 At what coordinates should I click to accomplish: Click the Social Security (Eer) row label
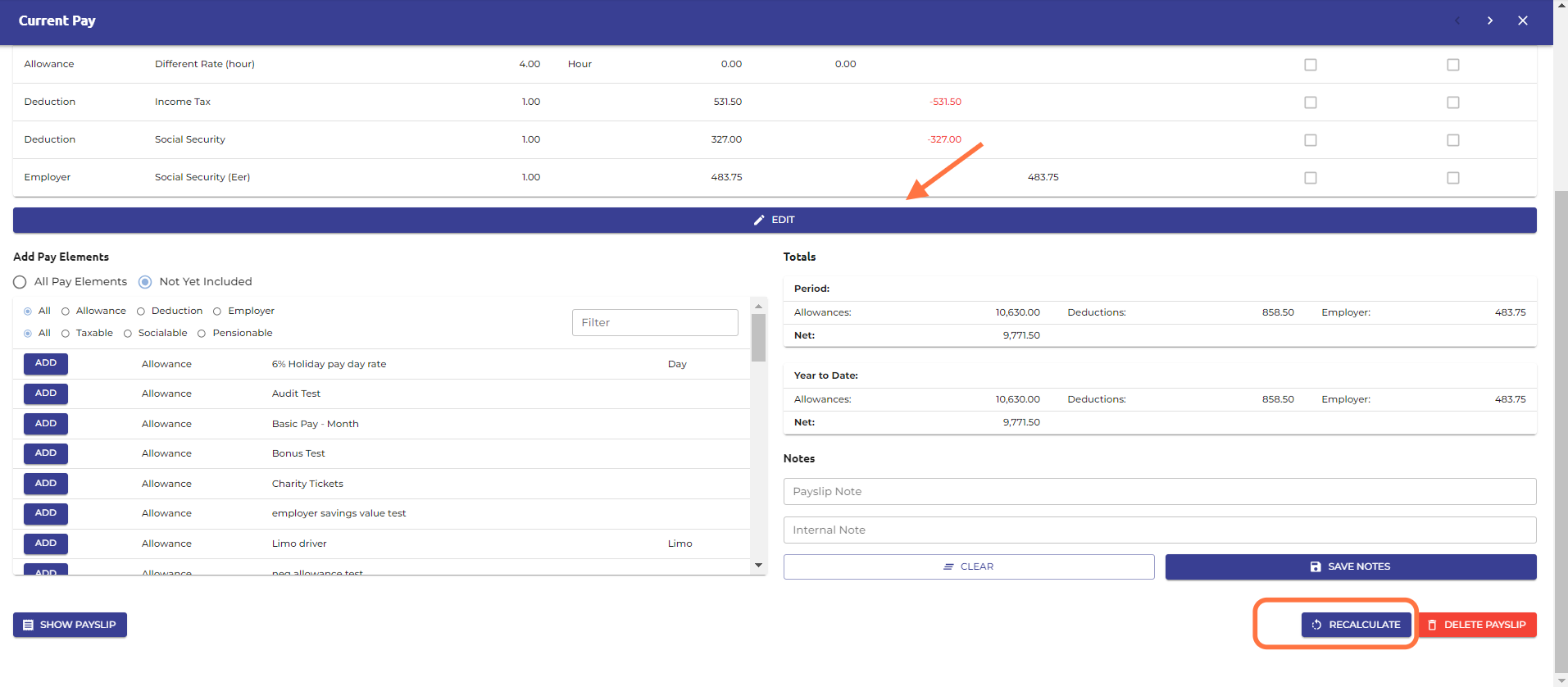(202, 177)
